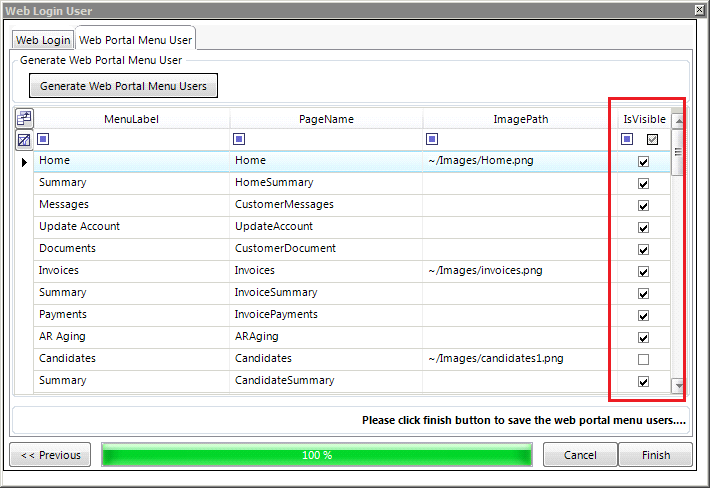710x488 pixels.
Task: Uncheck IsVisible for HomeSummary row
Action: 643,183
